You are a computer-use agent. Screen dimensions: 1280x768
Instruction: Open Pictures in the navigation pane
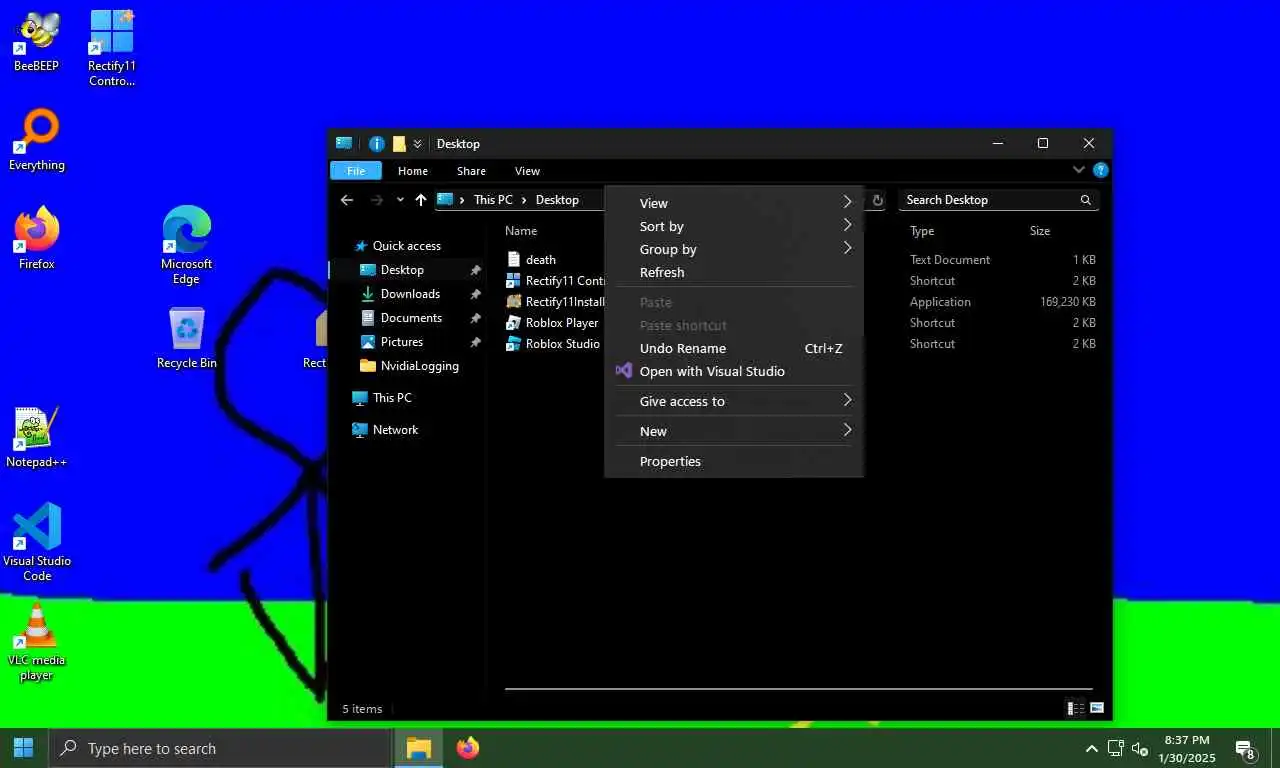402,342
